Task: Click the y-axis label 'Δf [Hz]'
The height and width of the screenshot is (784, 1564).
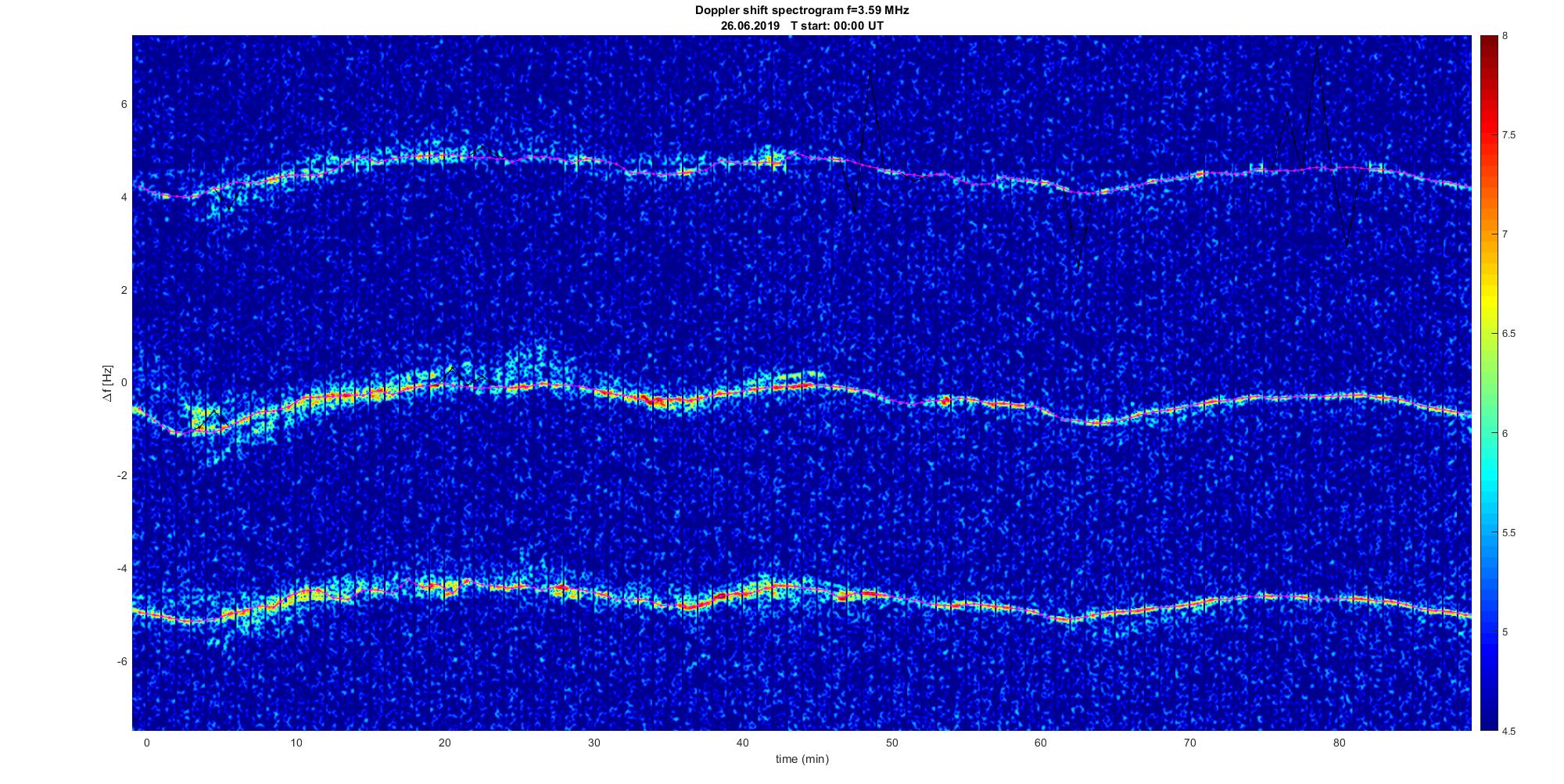Action: tap(108, 383)
